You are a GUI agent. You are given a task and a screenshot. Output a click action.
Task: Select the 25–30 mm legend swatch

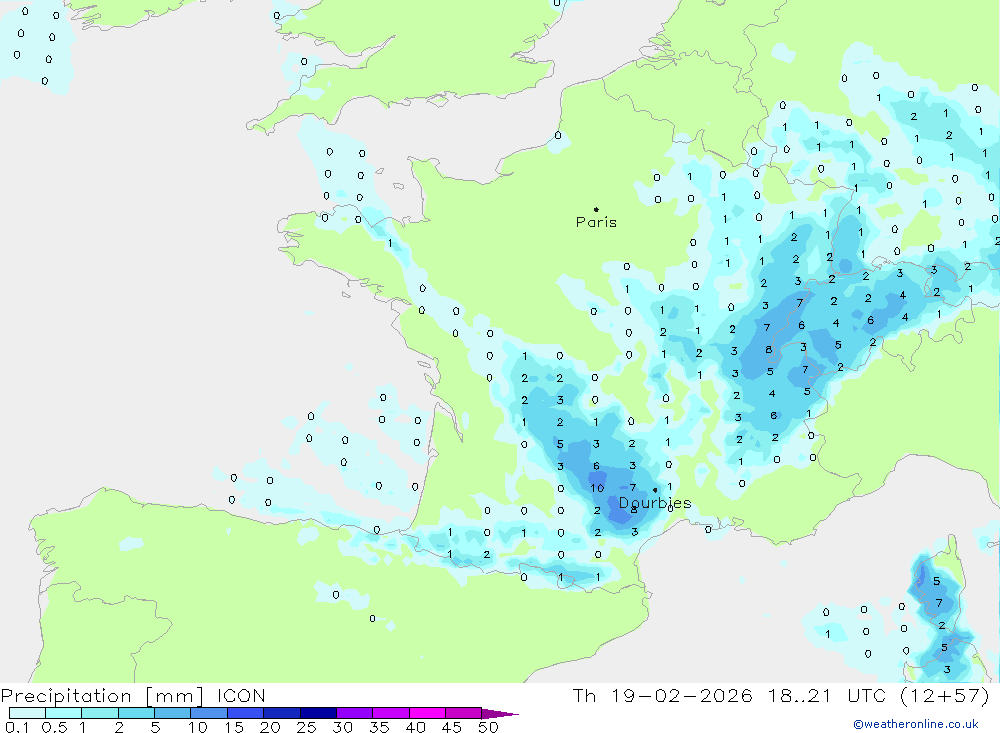318,713
